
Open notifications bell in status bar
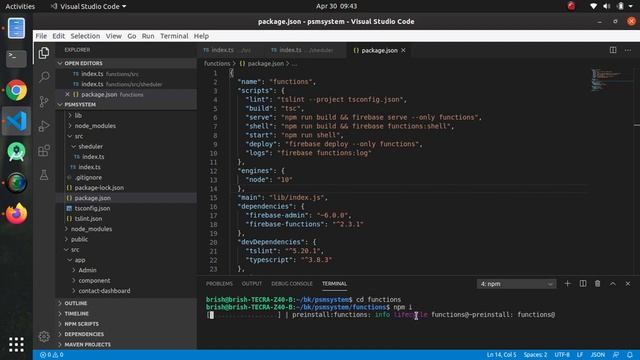[x=630, y=355]
